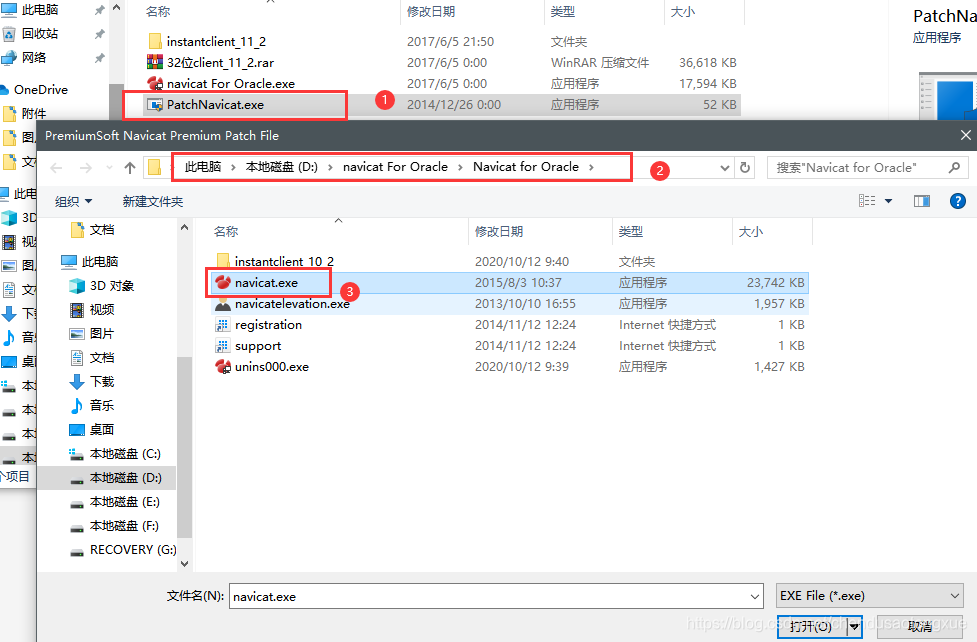The width and height of the screenshot is (977, 642).
Task: Select 此电脑 in the dialog tree
Action: click(x=100, y=262)
